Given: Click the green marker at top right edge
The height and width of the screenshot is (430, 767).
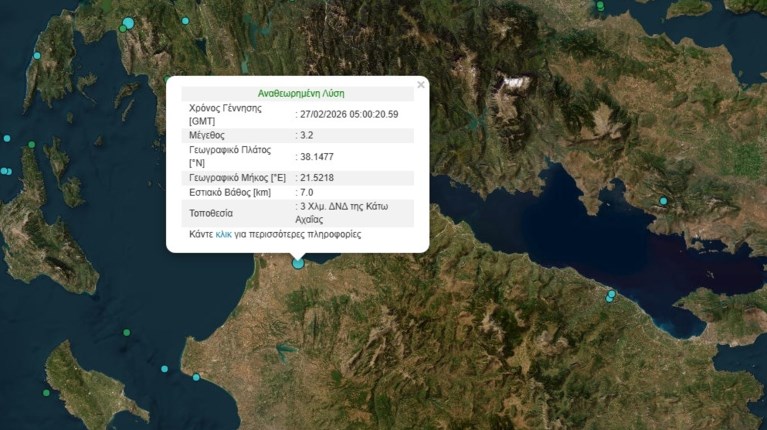Looking at the screenshot, I should pos(601,5).
